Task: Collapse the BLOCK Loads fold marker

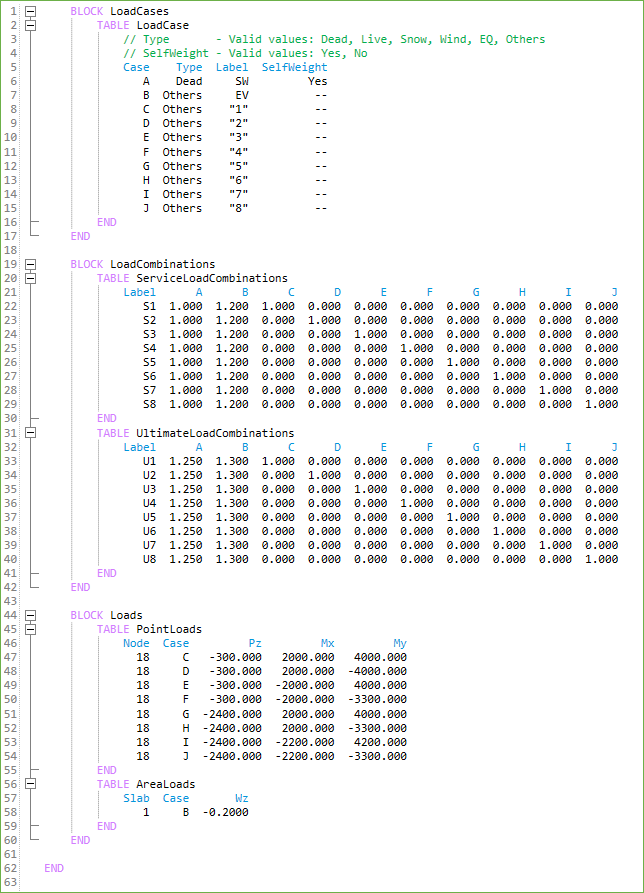Action: pyautogui.click(x=30, y=615)
